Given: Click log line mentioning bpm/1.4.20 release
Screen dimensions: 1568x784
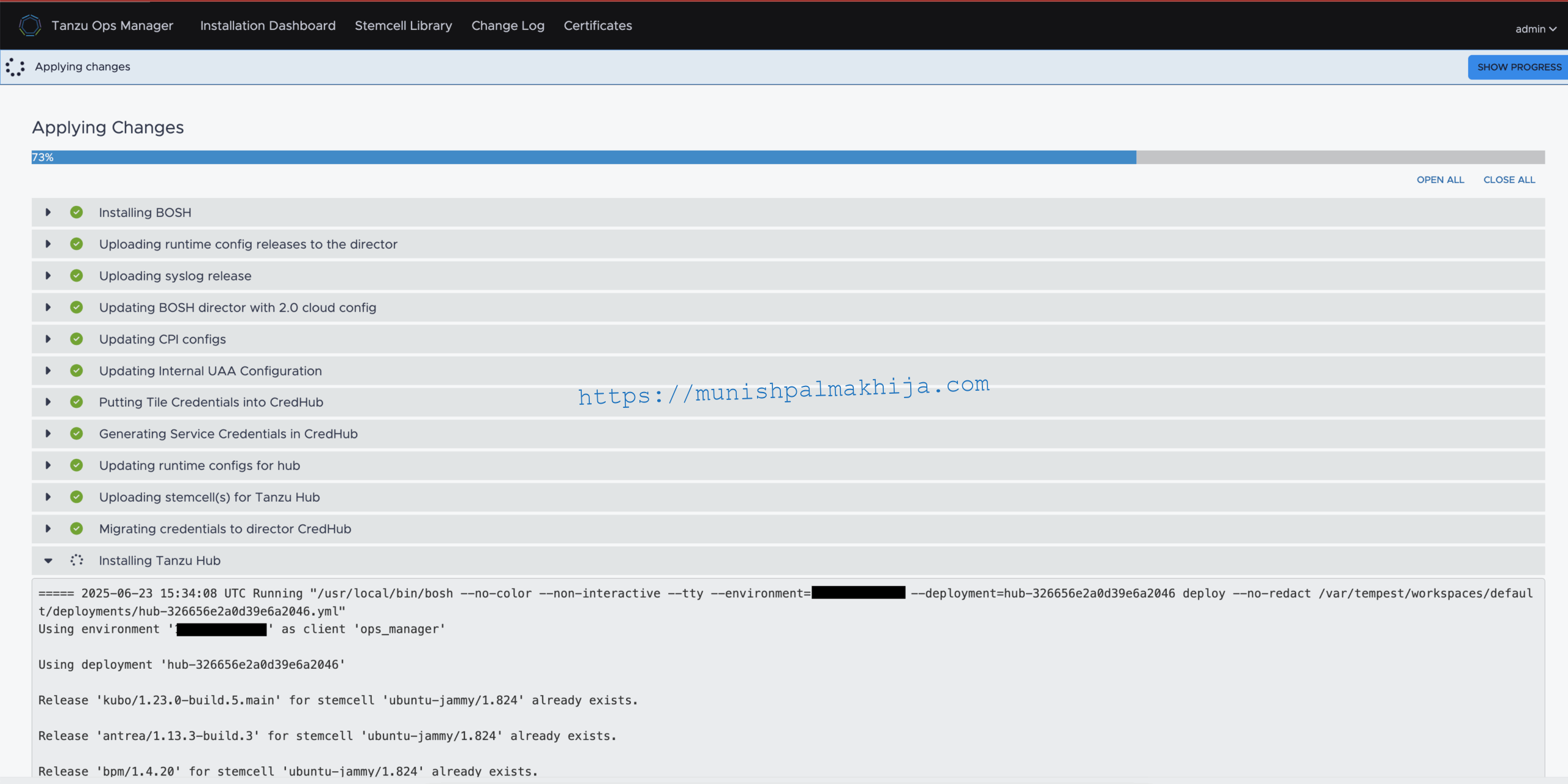Looking at the screenshot, I should (288, 771).
